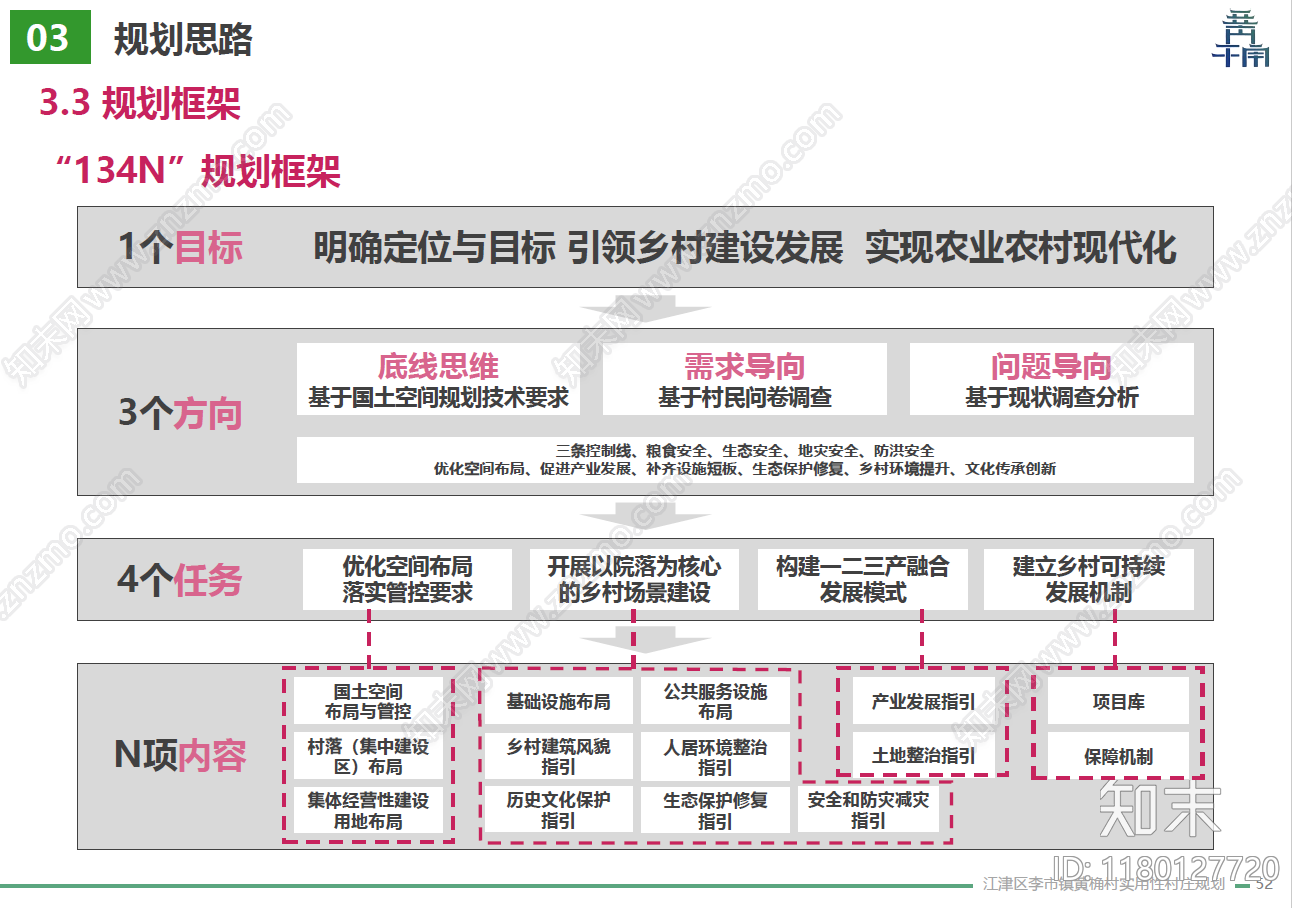The height and width of the screenshot is (908, 1292).
Task: Click the 构建一二三产融合发展模式 box
Action: click(x=862, y=579)
